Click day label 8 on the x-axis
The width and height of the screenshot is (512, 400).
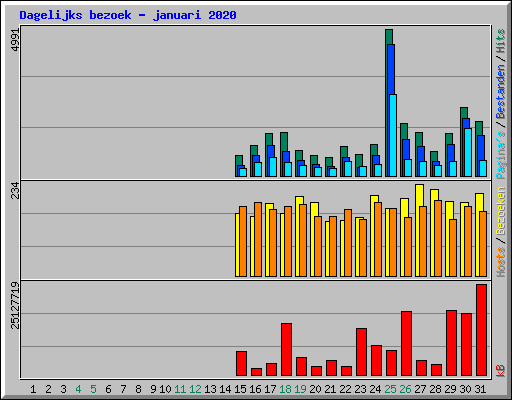[x=138, y=389]
